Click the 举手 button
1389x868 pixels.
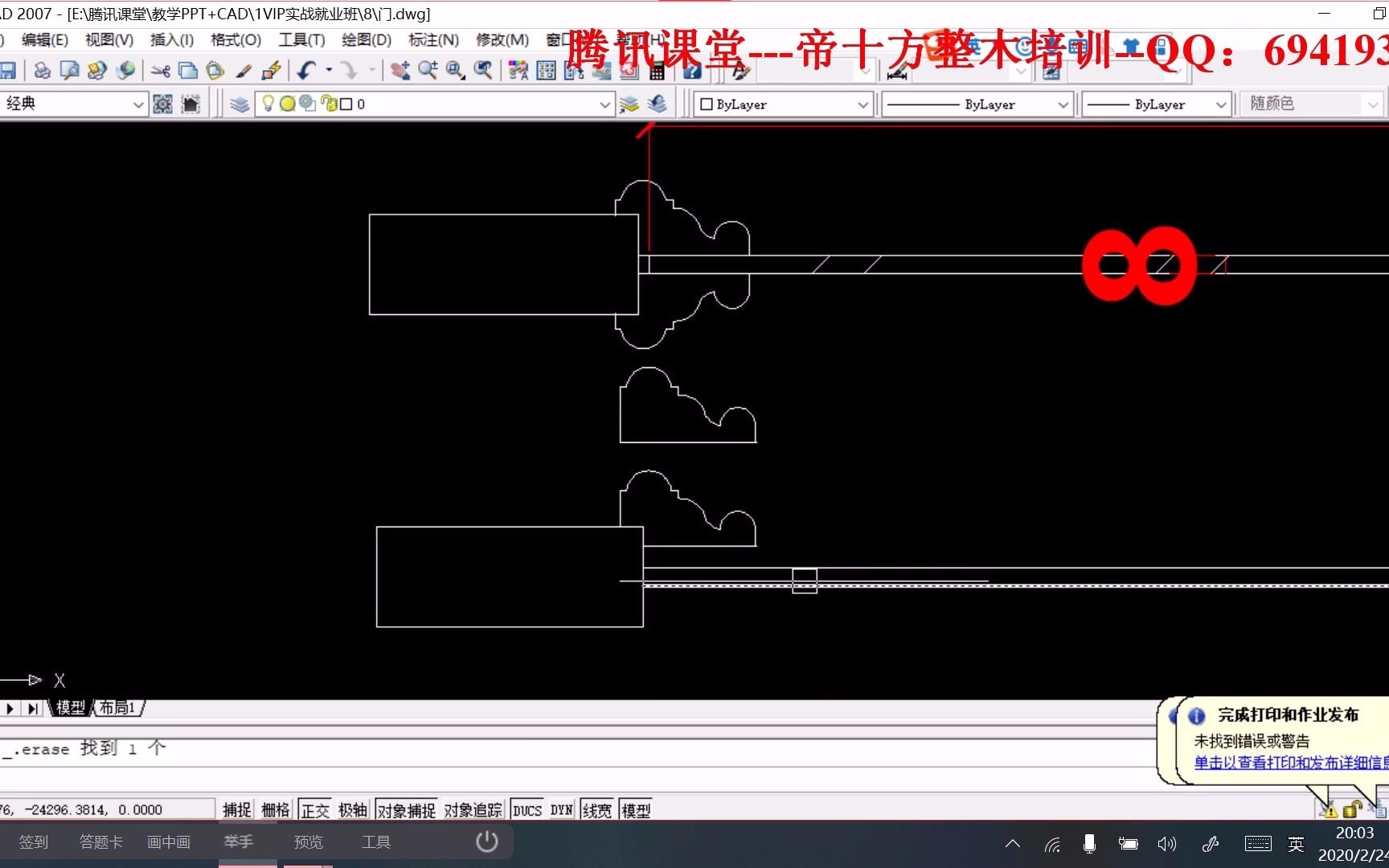(239, 842)
